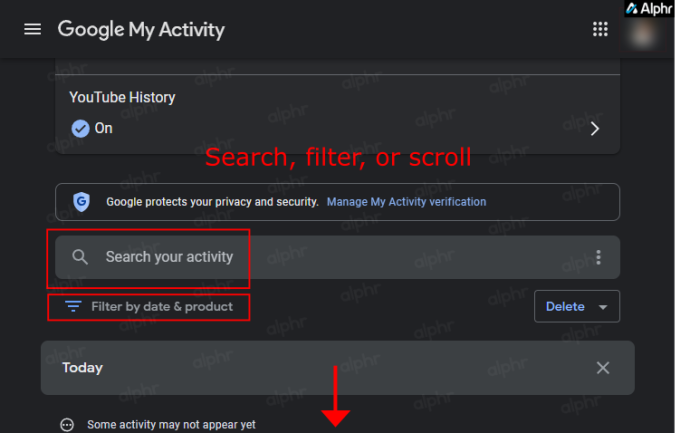Open the hamburger main menu

[32, 29]
